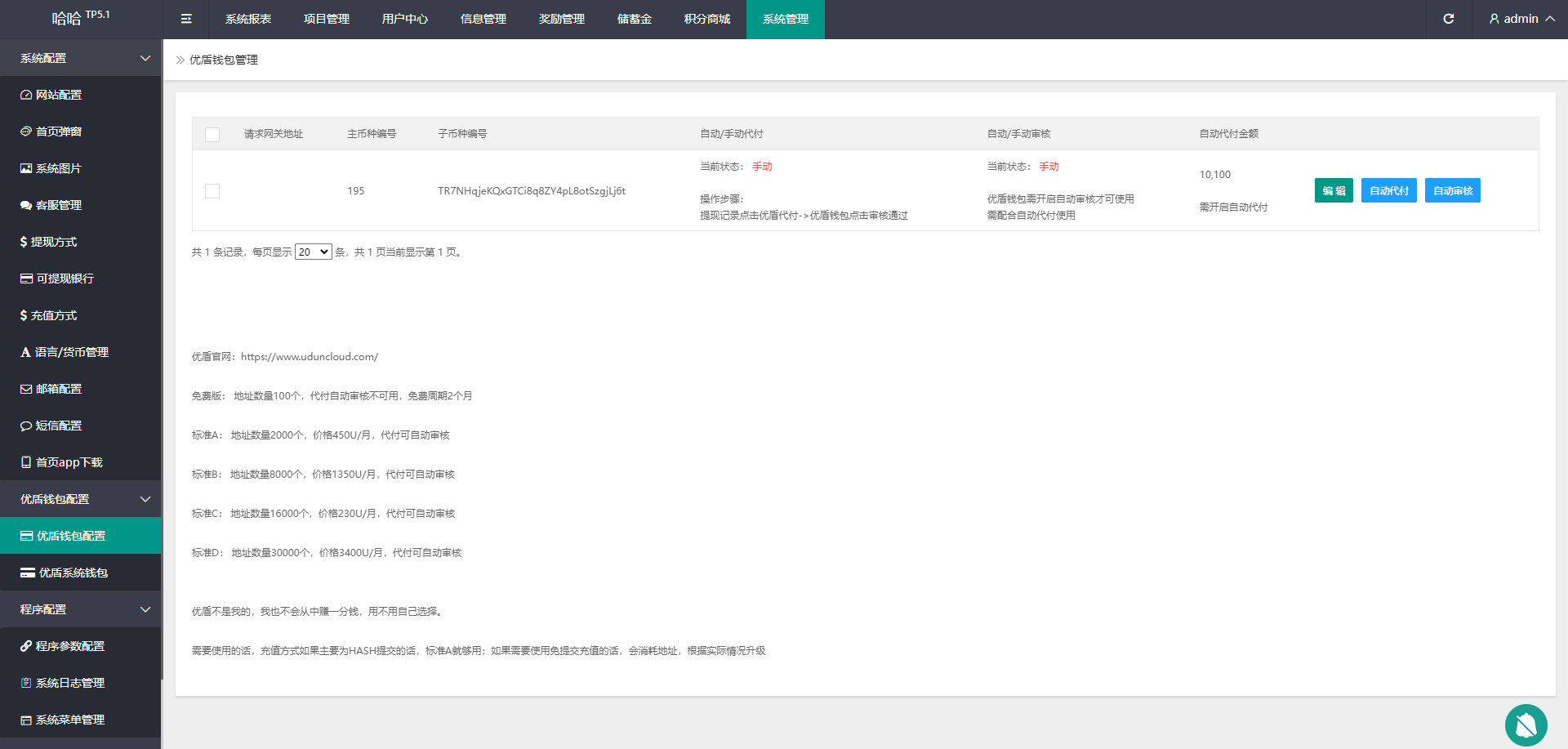
Task: Click the green 编辑 button
Action: click(1334, 190)
